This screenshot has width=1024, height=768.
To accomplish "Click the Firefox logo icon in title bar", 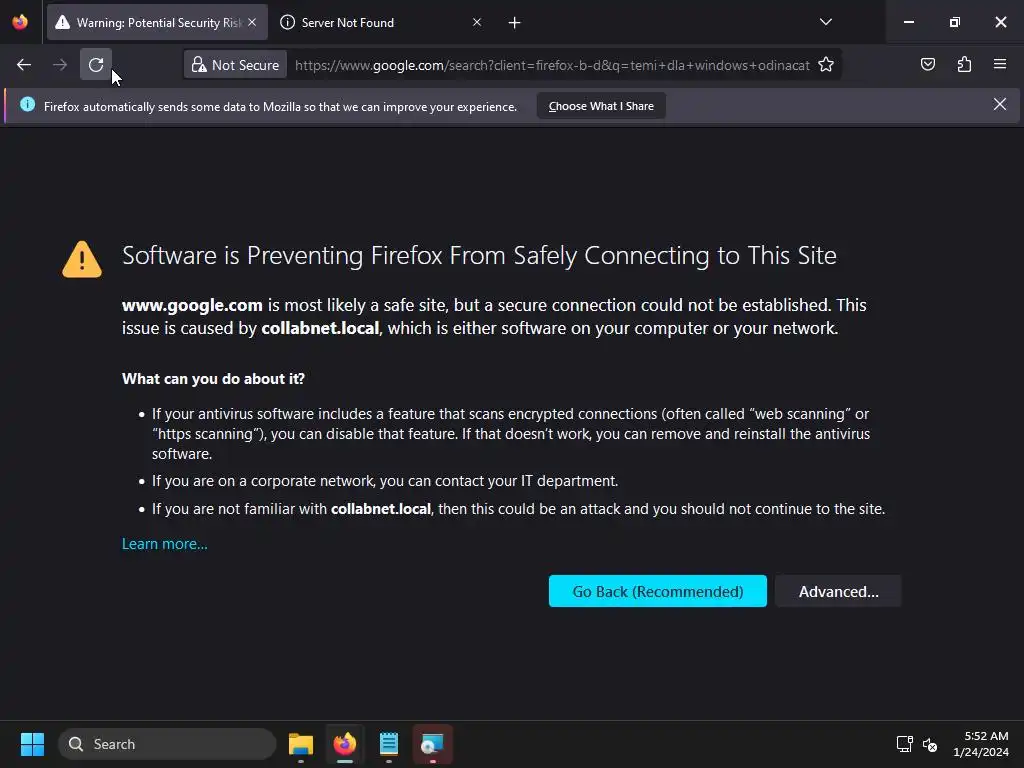I will pos(20,22).
